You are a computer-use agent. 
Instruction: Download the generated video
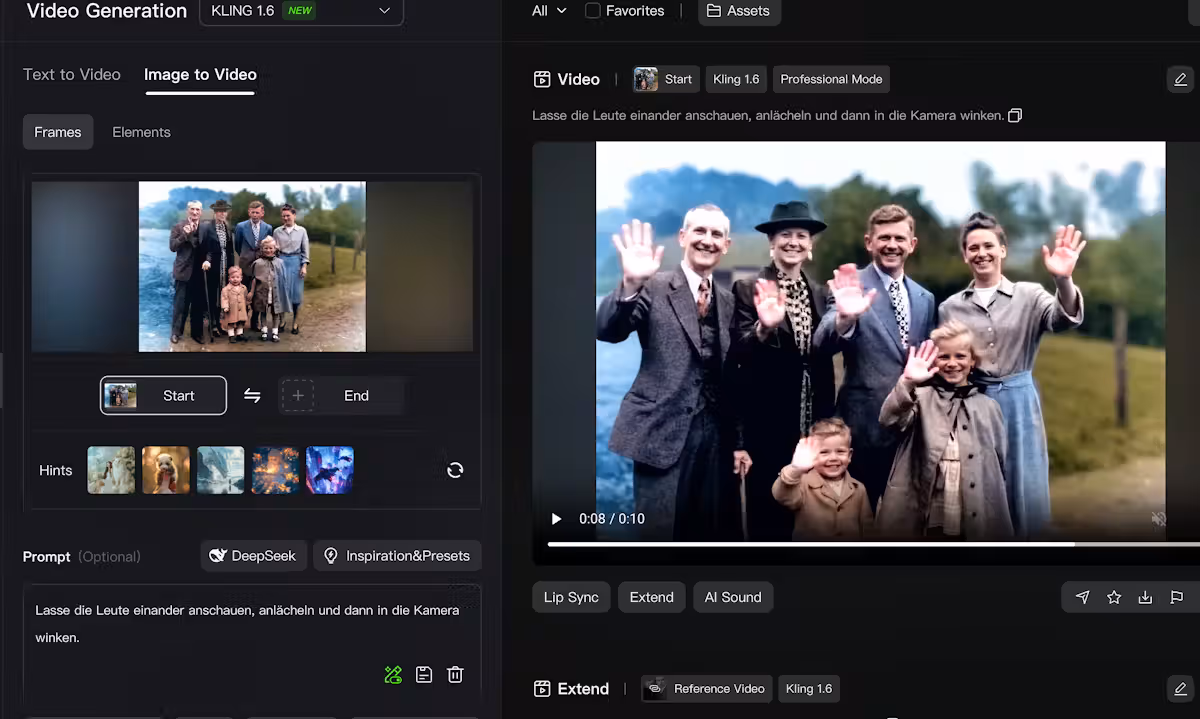click(x=1145, y=597)
